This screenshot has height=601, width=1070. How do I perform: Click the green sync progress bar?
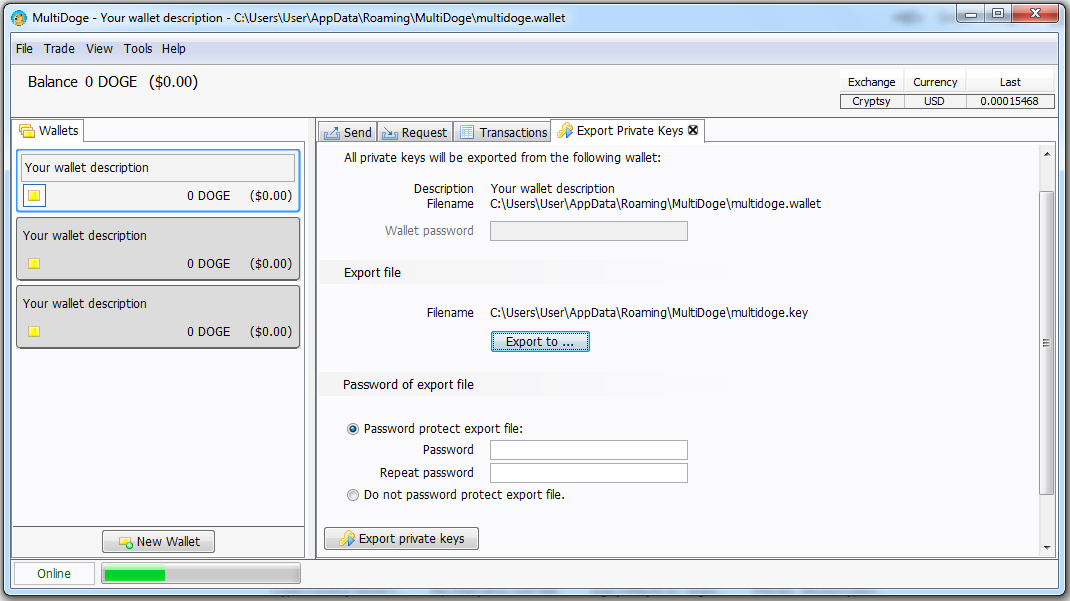coord(201,574)
